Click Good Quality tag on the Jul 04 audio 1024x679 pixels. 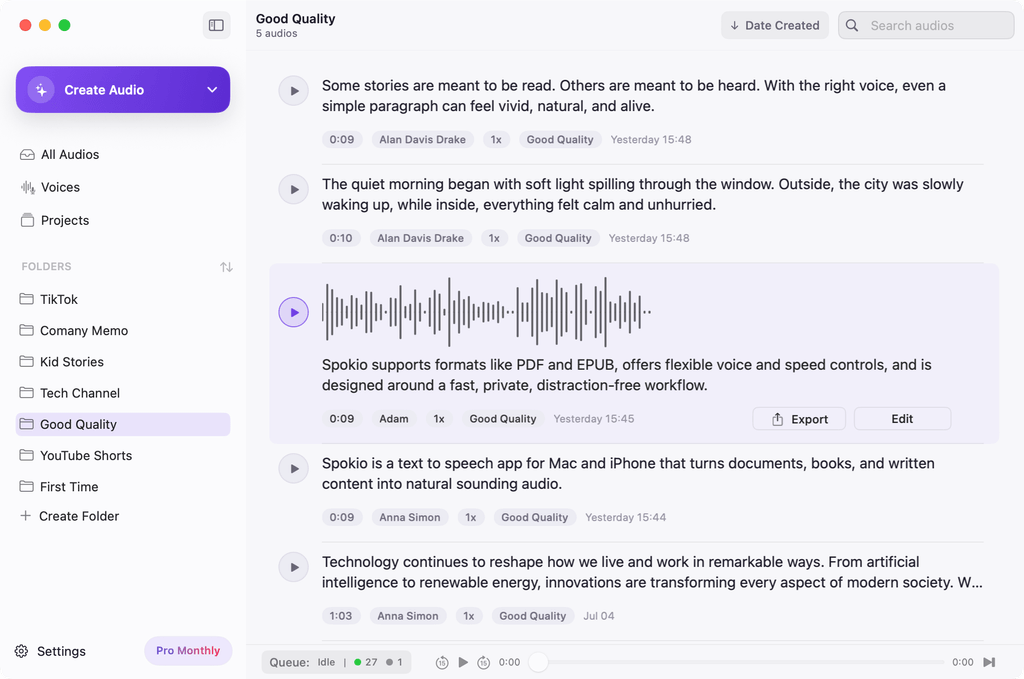tap(532, 616)
